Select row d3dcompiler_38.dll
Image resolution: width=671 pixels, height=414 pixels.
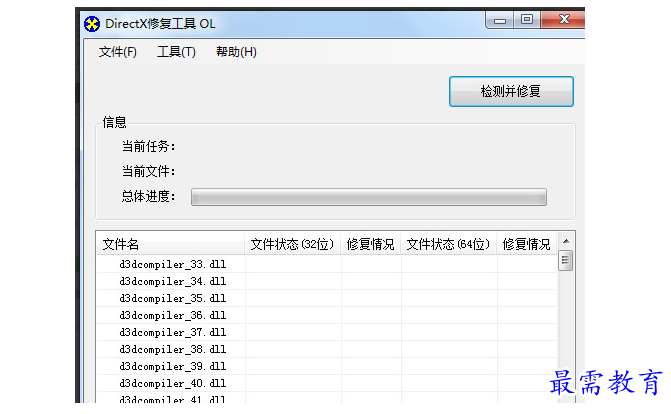pyautogui.click(x=327, y=349)
